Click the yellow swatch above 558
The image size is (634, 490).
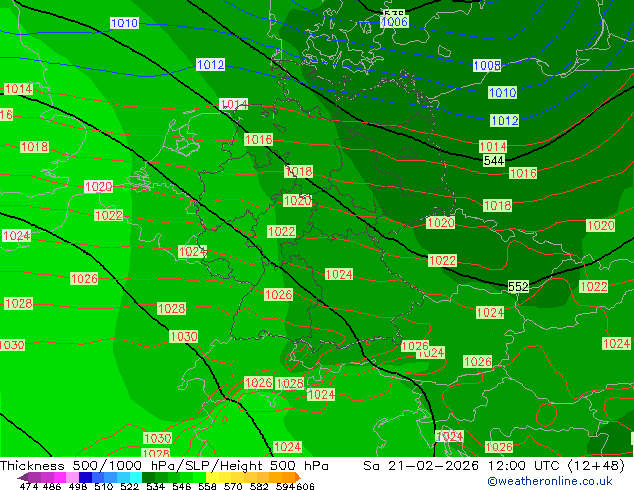[212, 477]
